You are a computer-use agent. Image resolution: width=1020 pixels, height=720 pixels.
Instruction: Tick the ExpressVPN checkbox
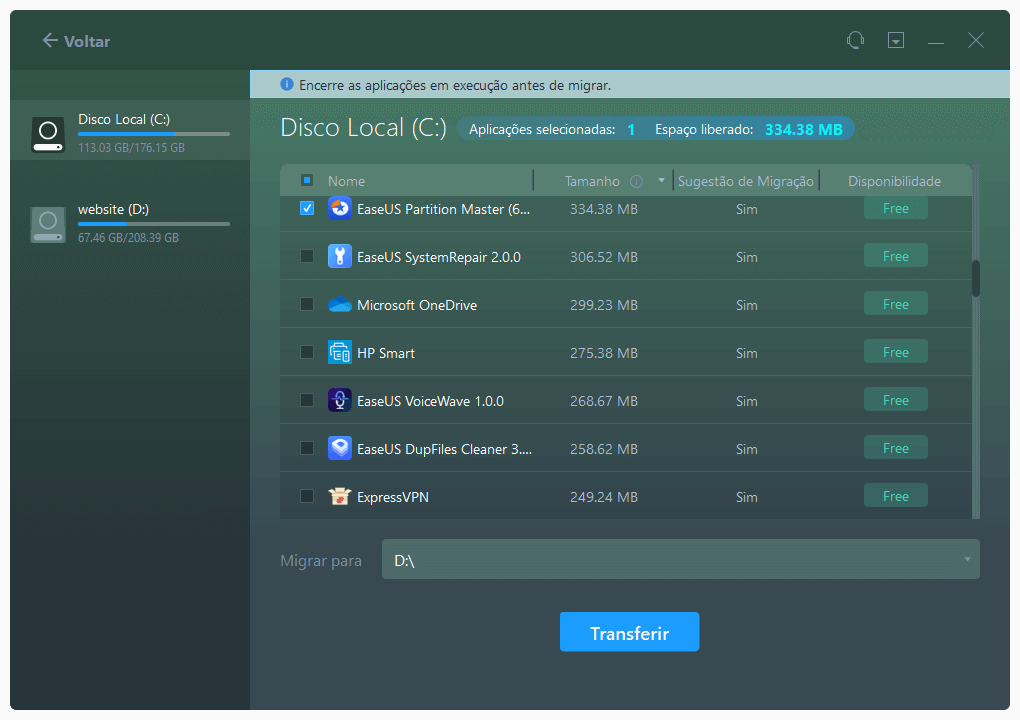(307, 497)
